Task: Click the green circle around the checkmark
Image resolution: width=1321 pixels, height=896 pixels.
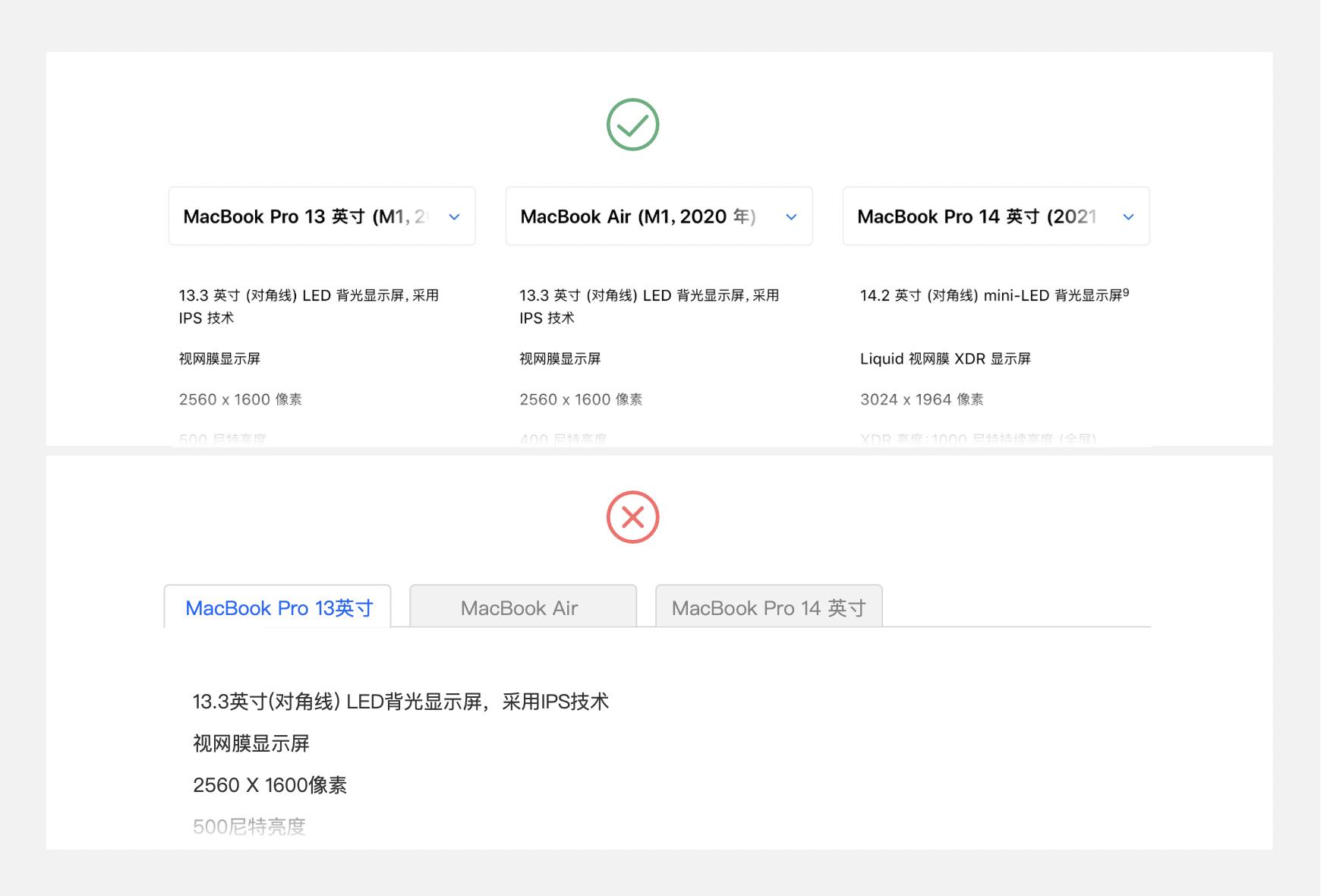Action: [633, 124]
